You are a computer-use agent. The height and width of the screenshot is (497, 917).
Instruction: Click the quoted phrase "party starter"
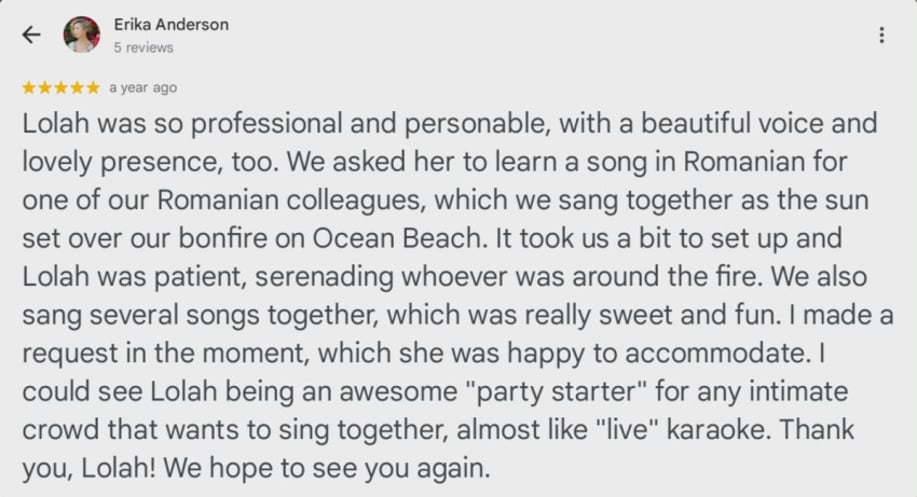point(555,392)
